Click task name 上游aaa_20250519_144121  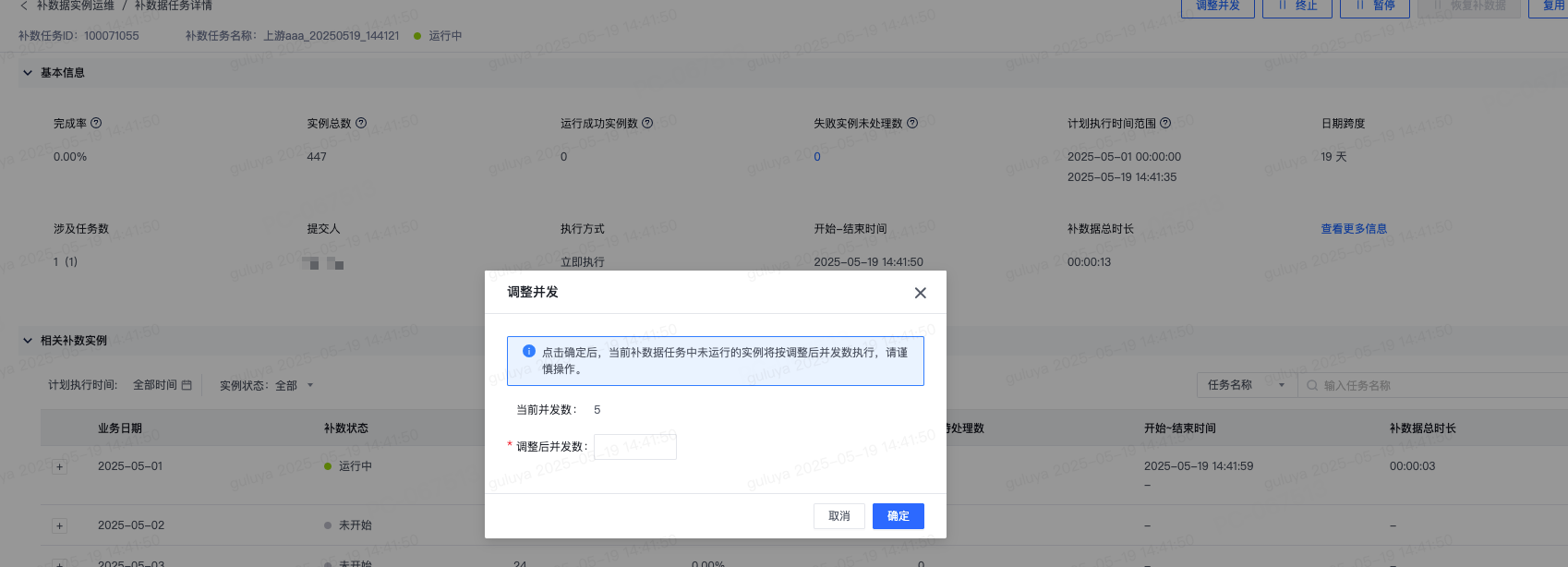332,36
